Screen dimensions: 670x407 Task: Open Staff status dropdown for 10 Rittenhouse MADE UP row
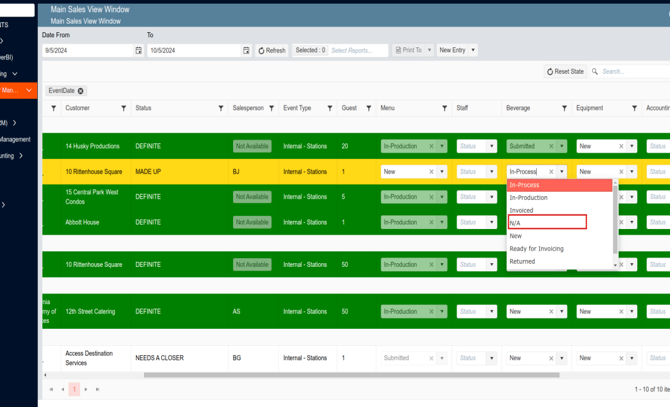pos(491,172)
